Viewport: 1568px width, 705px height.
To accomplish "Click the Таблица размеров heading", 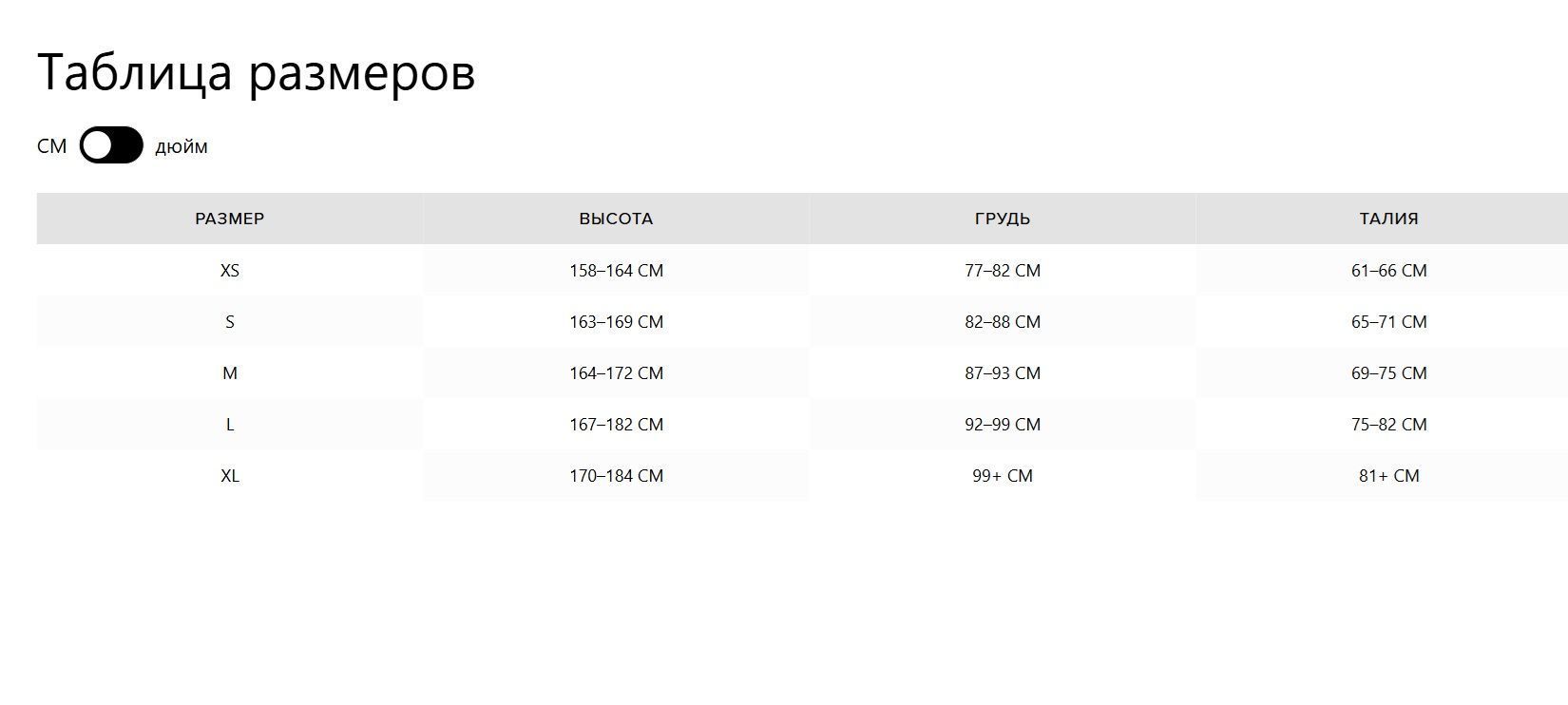I will [257, 72].
